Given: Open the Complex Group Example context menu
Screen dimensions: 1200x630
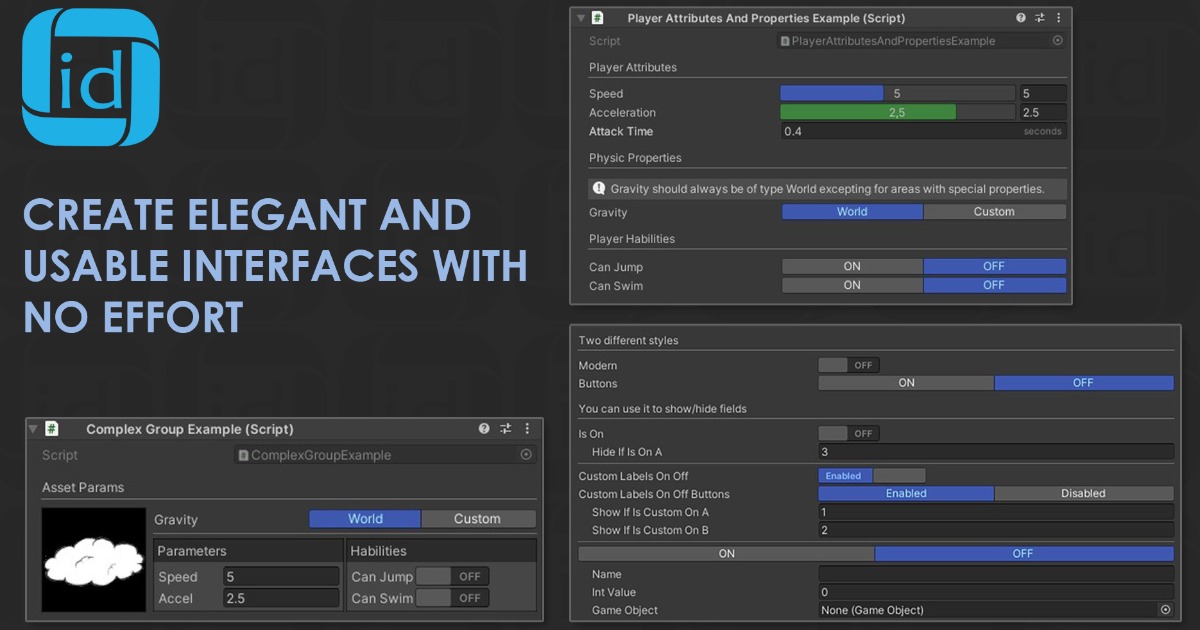Looking at the screenshot, I should (527, 429).
